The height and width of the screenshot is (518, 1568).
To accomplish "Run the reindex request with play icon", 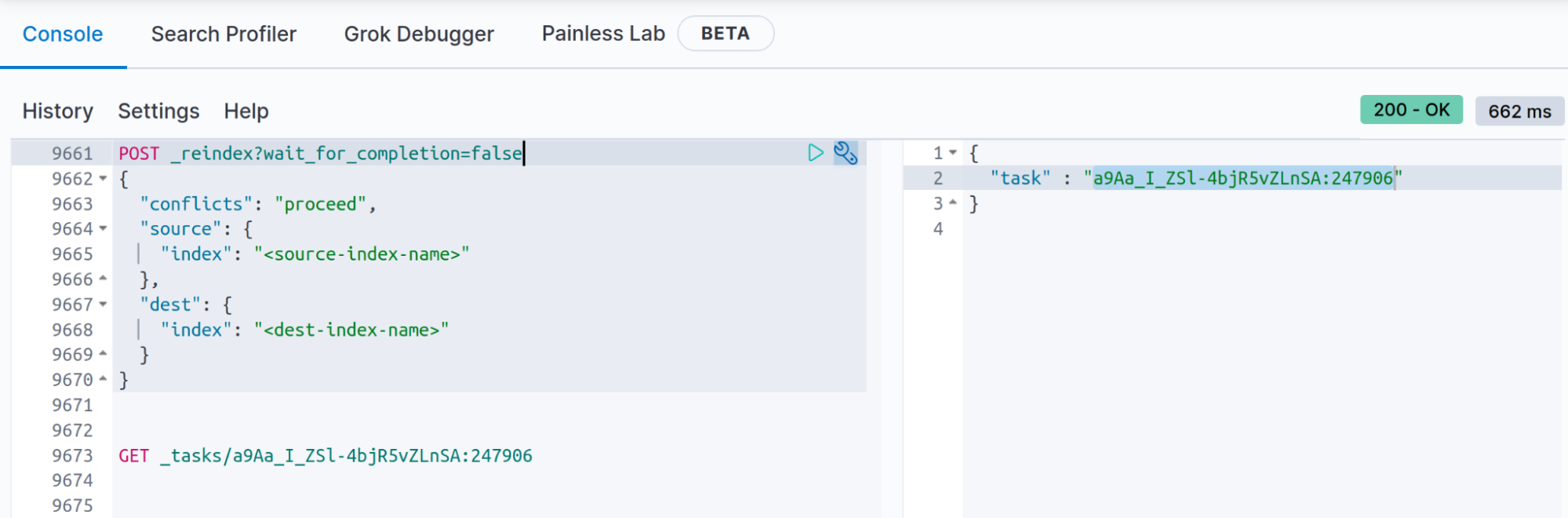I will (x=815, y=152).
